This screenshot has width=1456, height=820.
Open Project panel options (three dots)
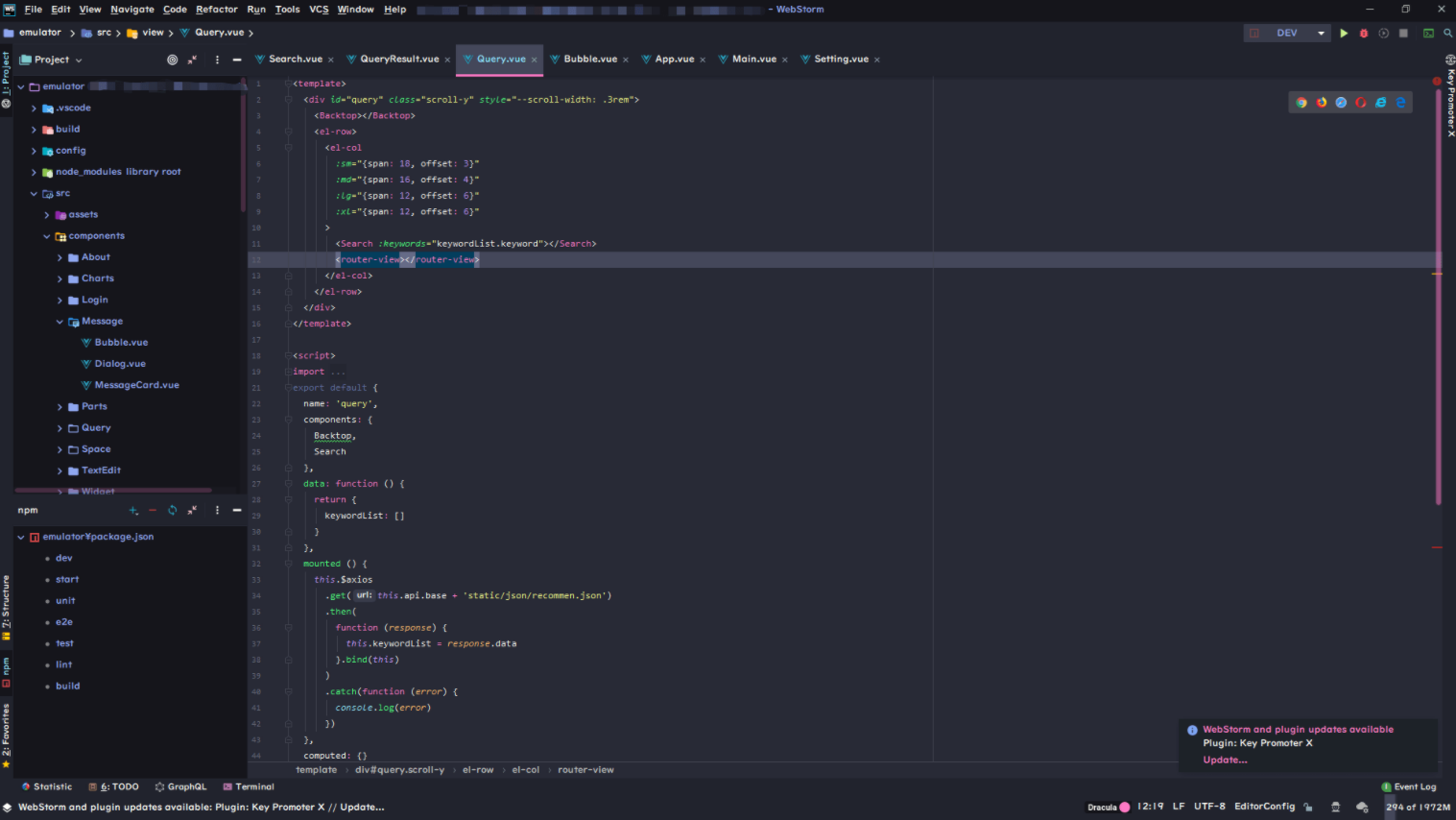(217, 60)
